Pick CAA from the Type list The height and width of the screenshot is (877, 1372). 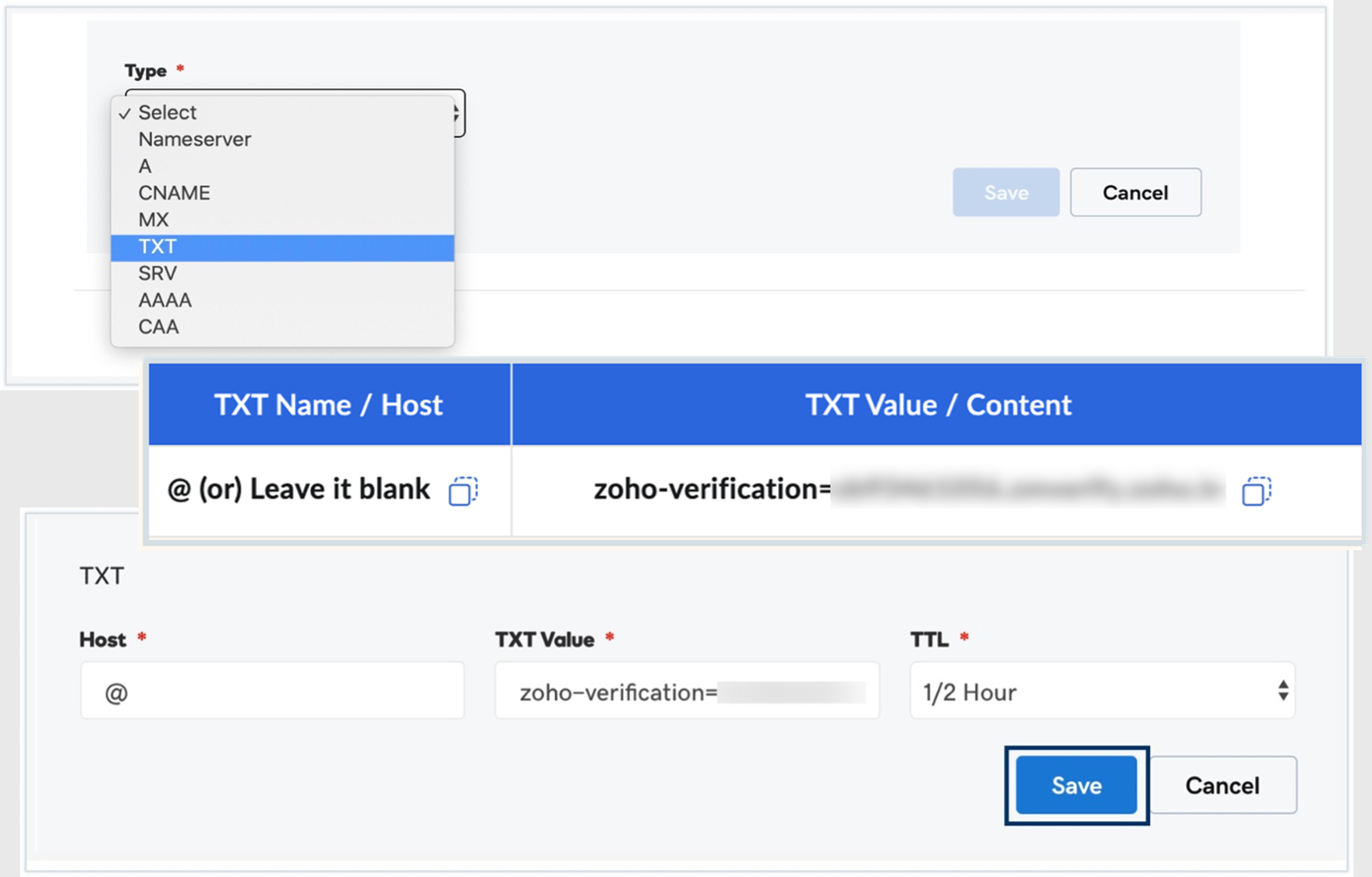point(282,327)
